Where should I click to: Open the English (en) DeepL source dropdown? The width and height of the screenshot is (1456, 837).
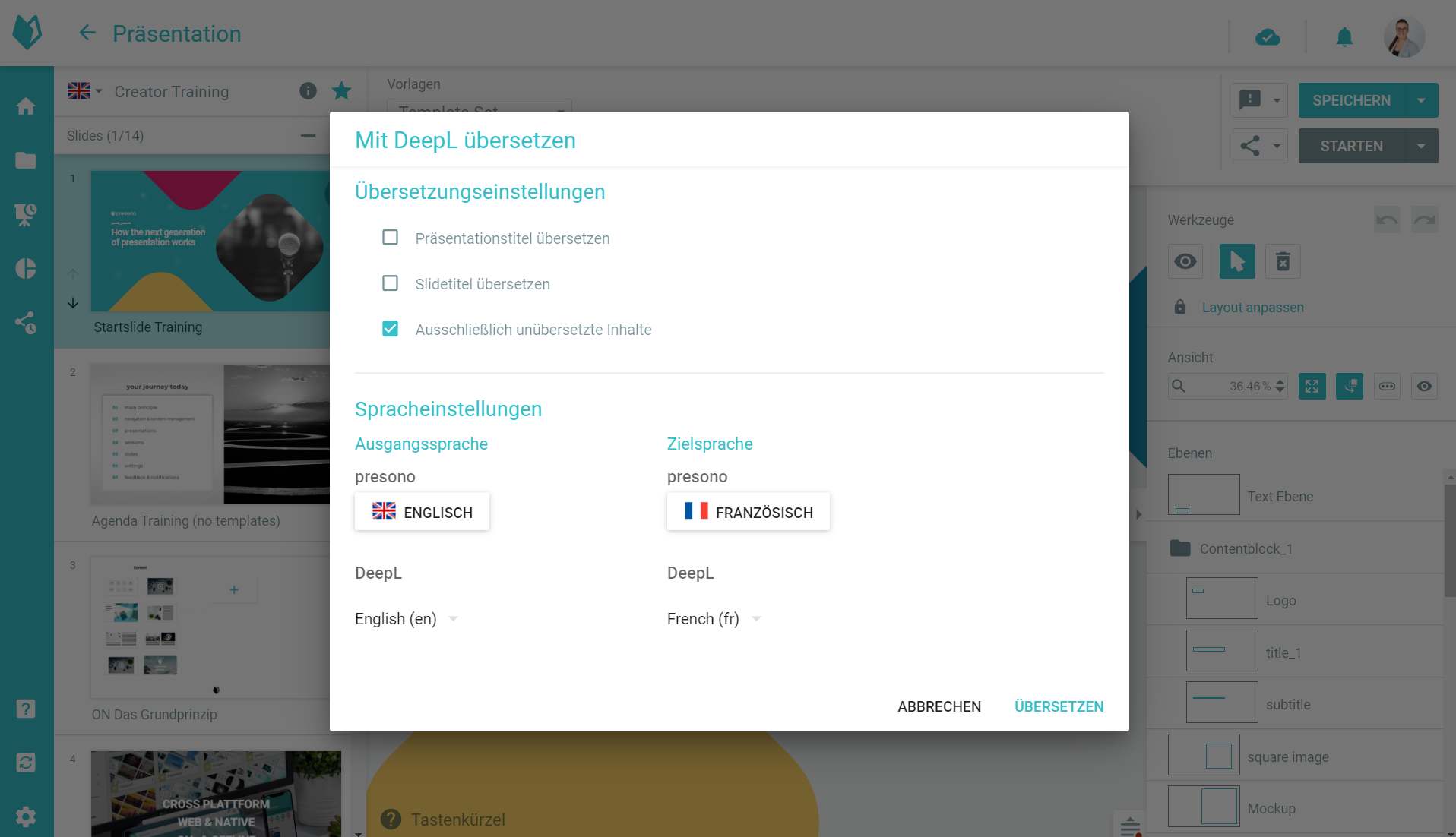click(x=407, y=619)
